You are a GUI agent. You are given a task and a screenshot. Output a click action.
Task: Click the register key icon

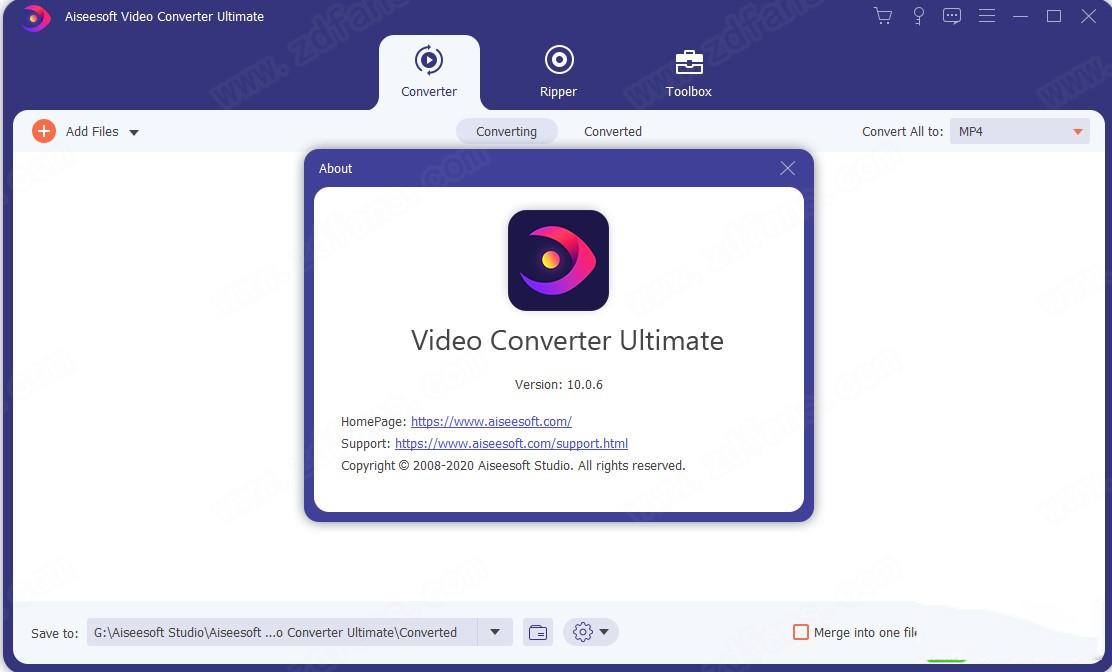(918, 16)
